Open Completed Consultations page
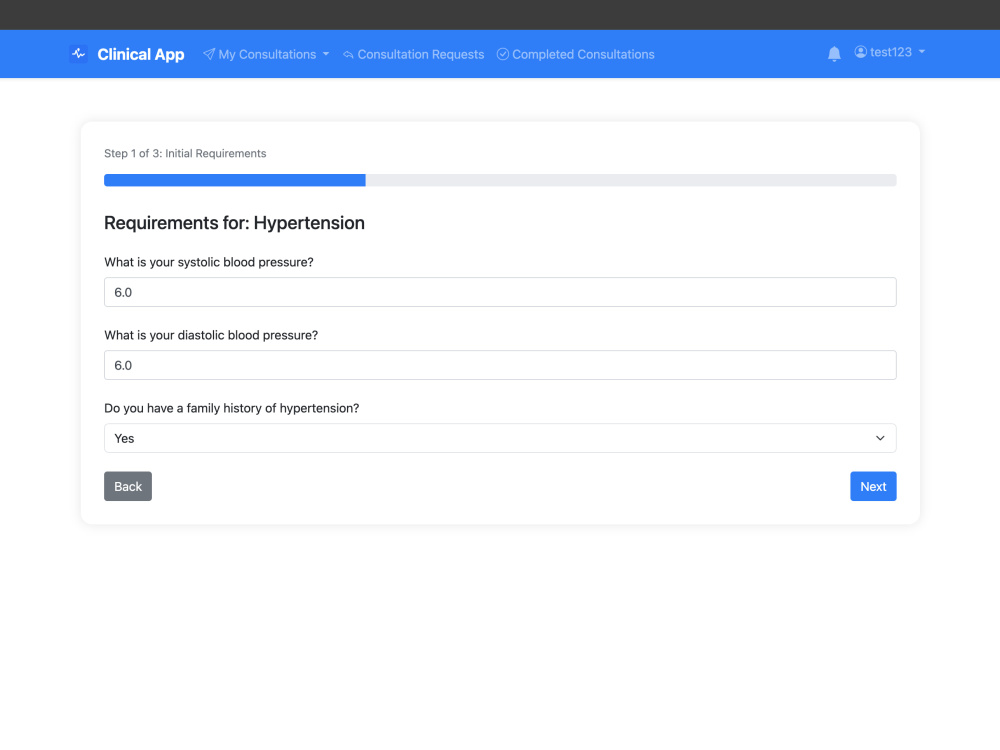 click(x=575, y=54)
